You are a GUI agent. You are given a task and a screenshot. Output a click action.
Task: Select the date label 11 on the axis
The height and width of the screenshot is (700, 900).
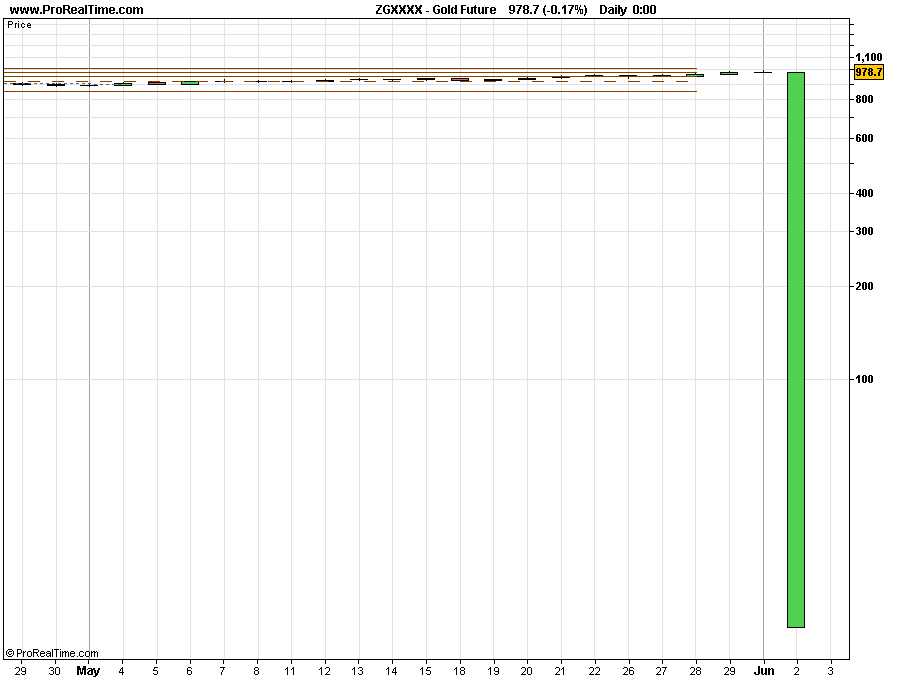point(290,671)
